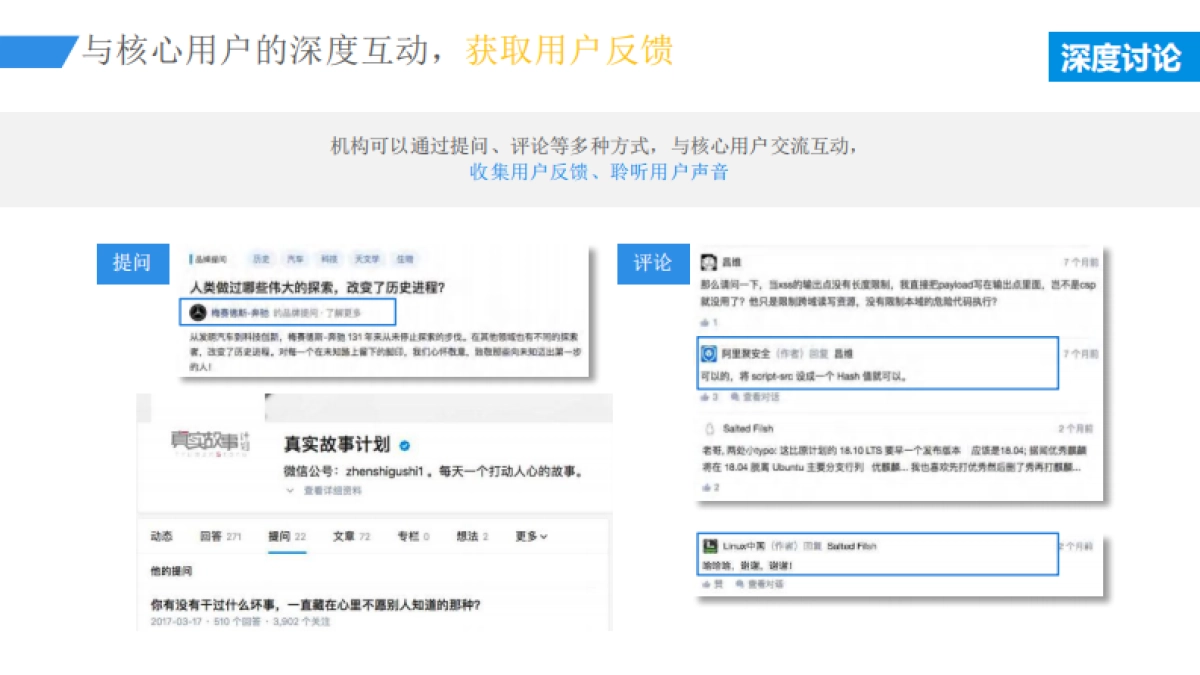This screenshot has height=675, width=1200.
Task: Switch to the 文章 tab
Action: coord(342,535)
